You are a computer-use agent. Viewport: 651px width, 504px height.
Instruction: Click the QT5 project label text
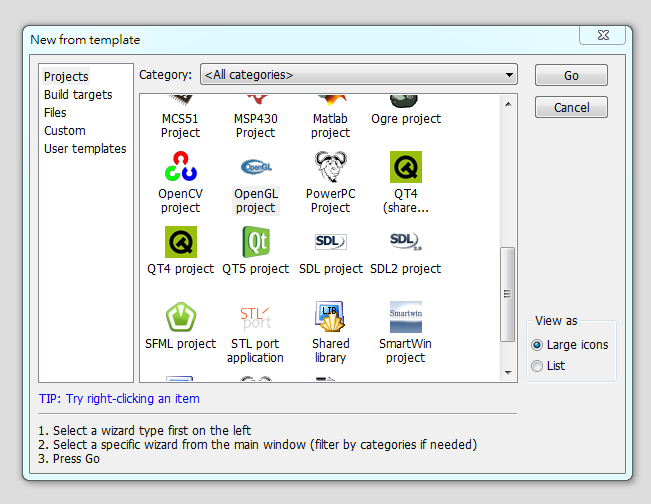point(255,269)
